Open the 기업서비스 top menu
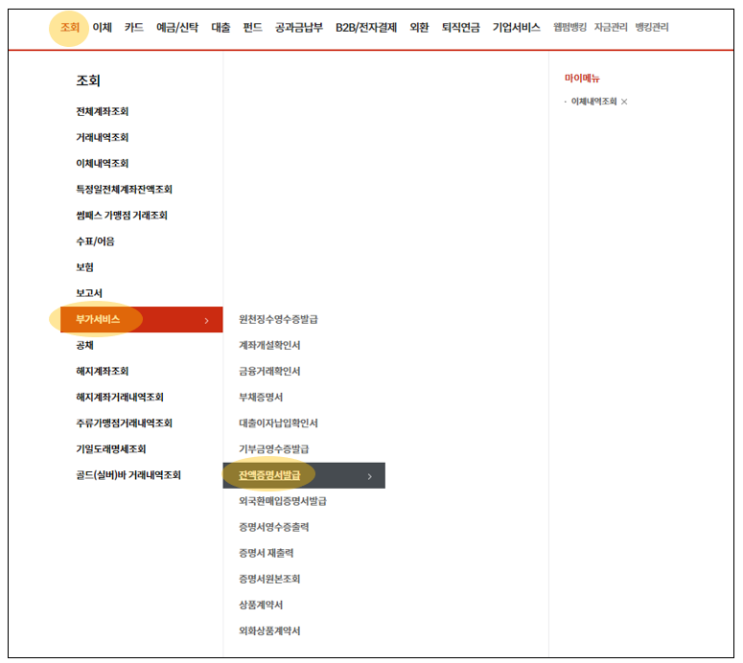Image resolution: width=743 pixels, height=663 pixels. tap(516, 27)
